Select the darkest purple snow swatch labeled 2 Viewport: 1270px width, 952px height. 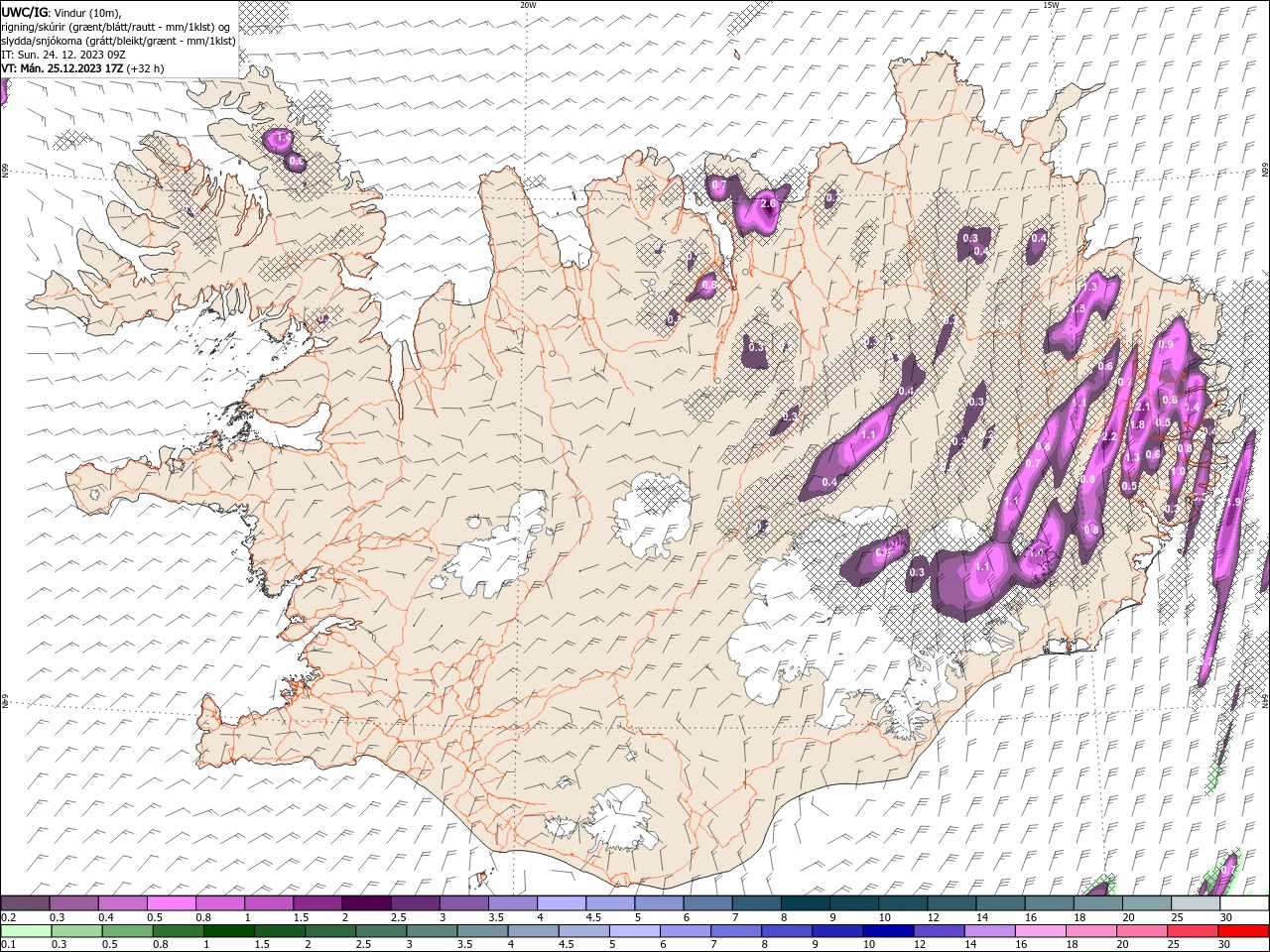366,903
